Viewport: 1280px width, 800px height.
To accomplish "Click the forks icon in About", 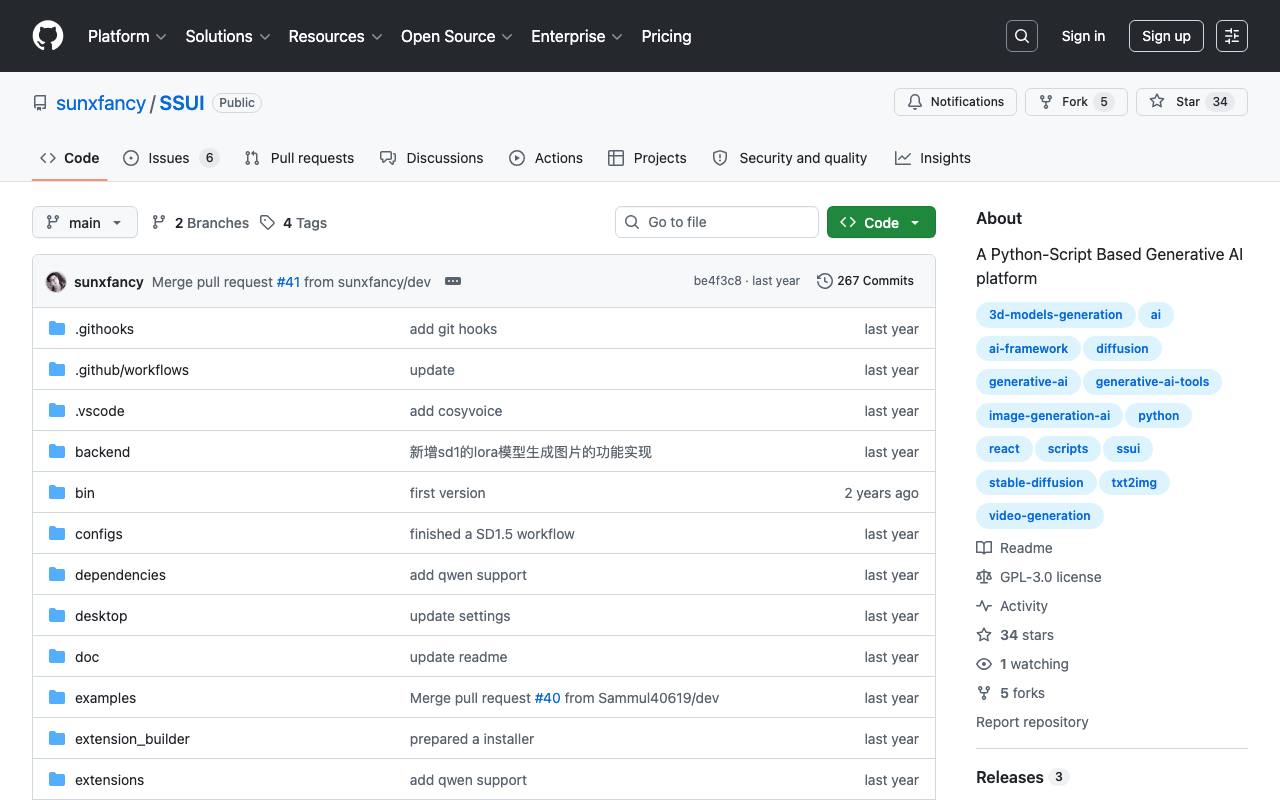I will click(x=984, y=693).
